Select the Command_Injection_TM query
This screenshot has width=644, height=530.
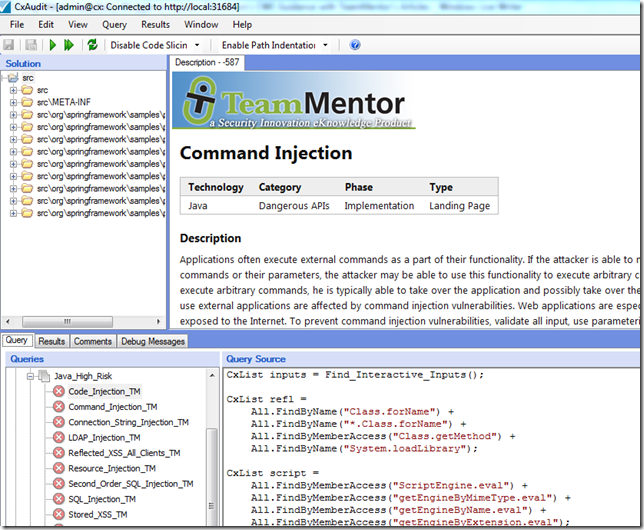click(113, 407)
